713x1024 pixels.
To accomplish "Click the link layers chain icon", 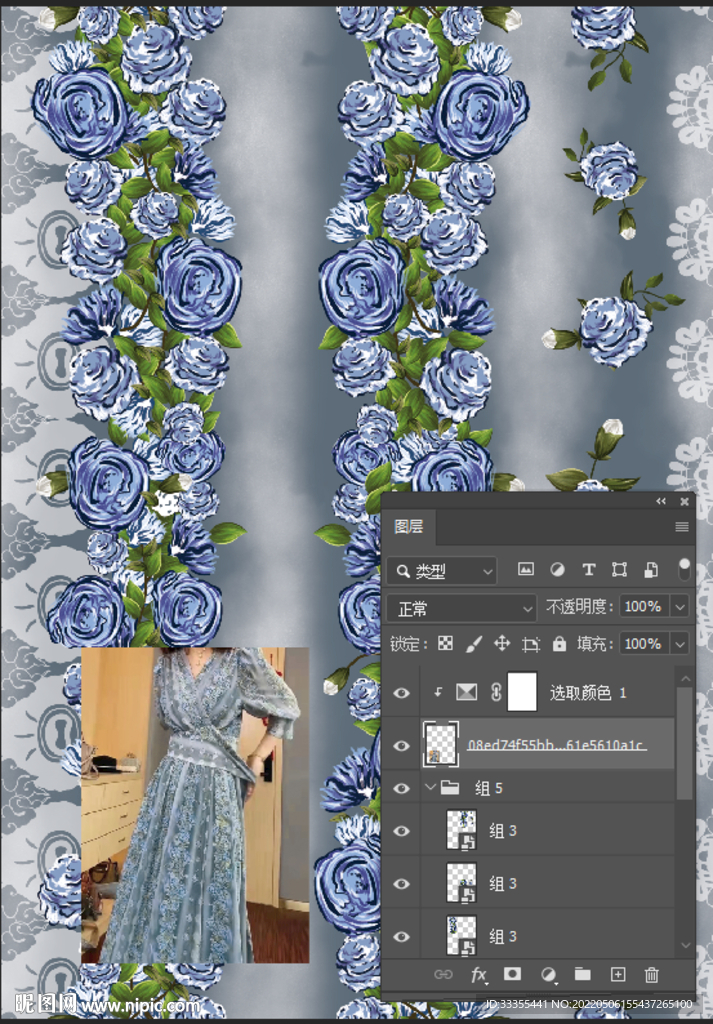I will tap(443, 974).
